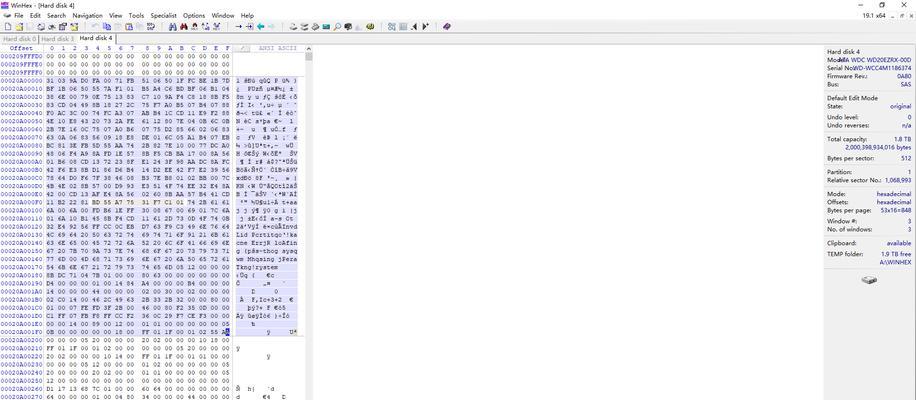
Task: Click the Total capacity value 1.8 TB
Action: pos(903,140)
